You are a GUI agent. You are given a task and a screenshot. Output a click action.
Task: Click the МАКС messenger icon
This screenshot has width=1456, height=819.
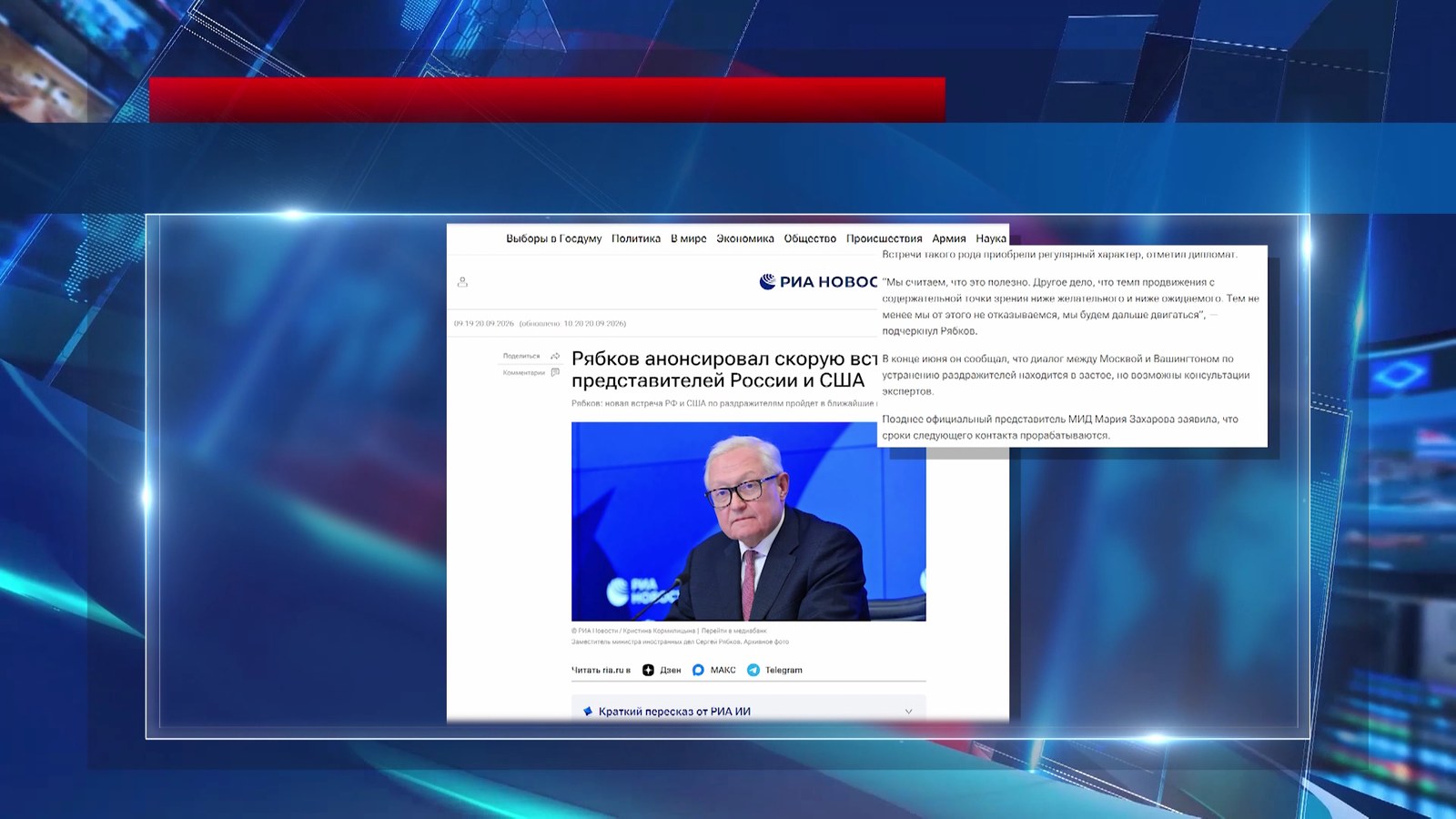click(698, 670)
